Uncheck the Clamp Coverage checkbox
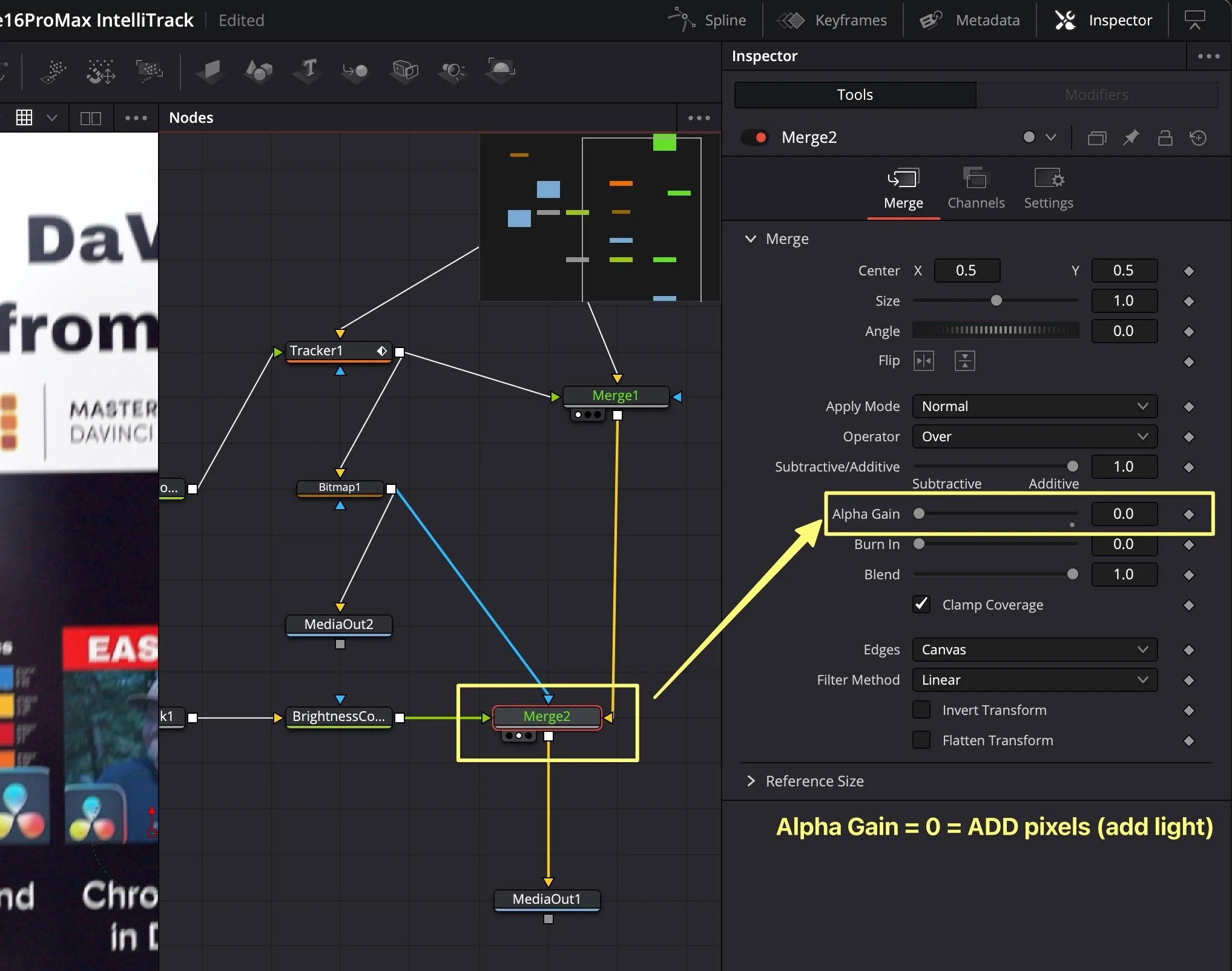 point(921,604)
